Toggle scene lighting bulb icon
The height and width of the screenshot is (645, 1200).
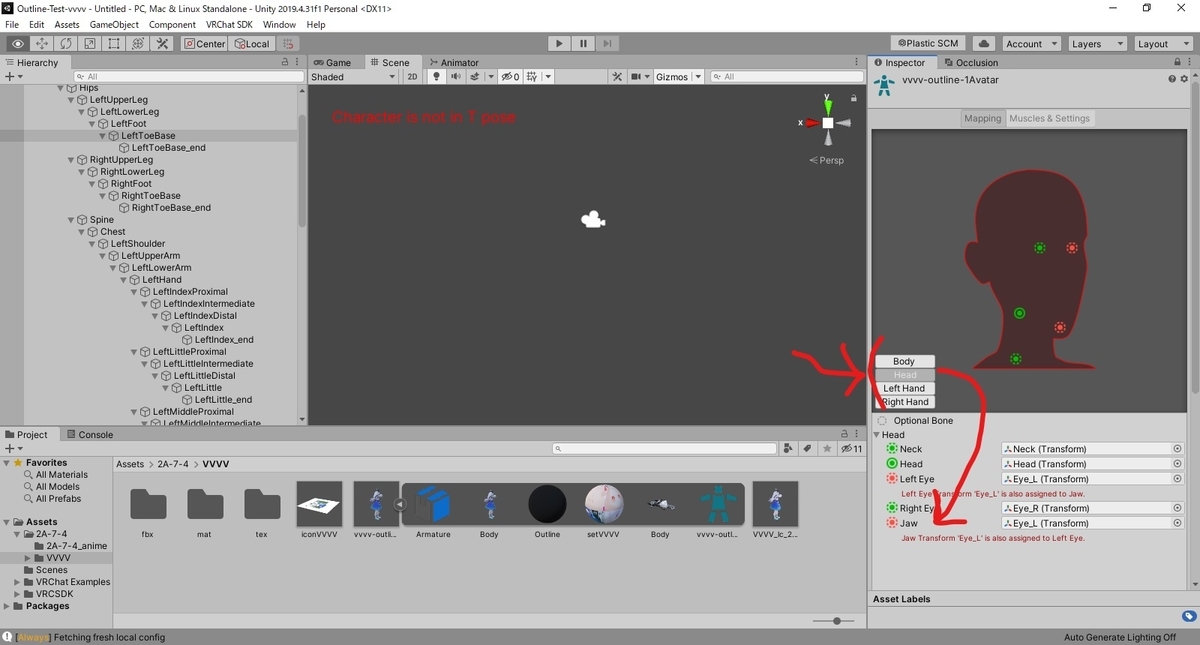click(x=436, y=77)
